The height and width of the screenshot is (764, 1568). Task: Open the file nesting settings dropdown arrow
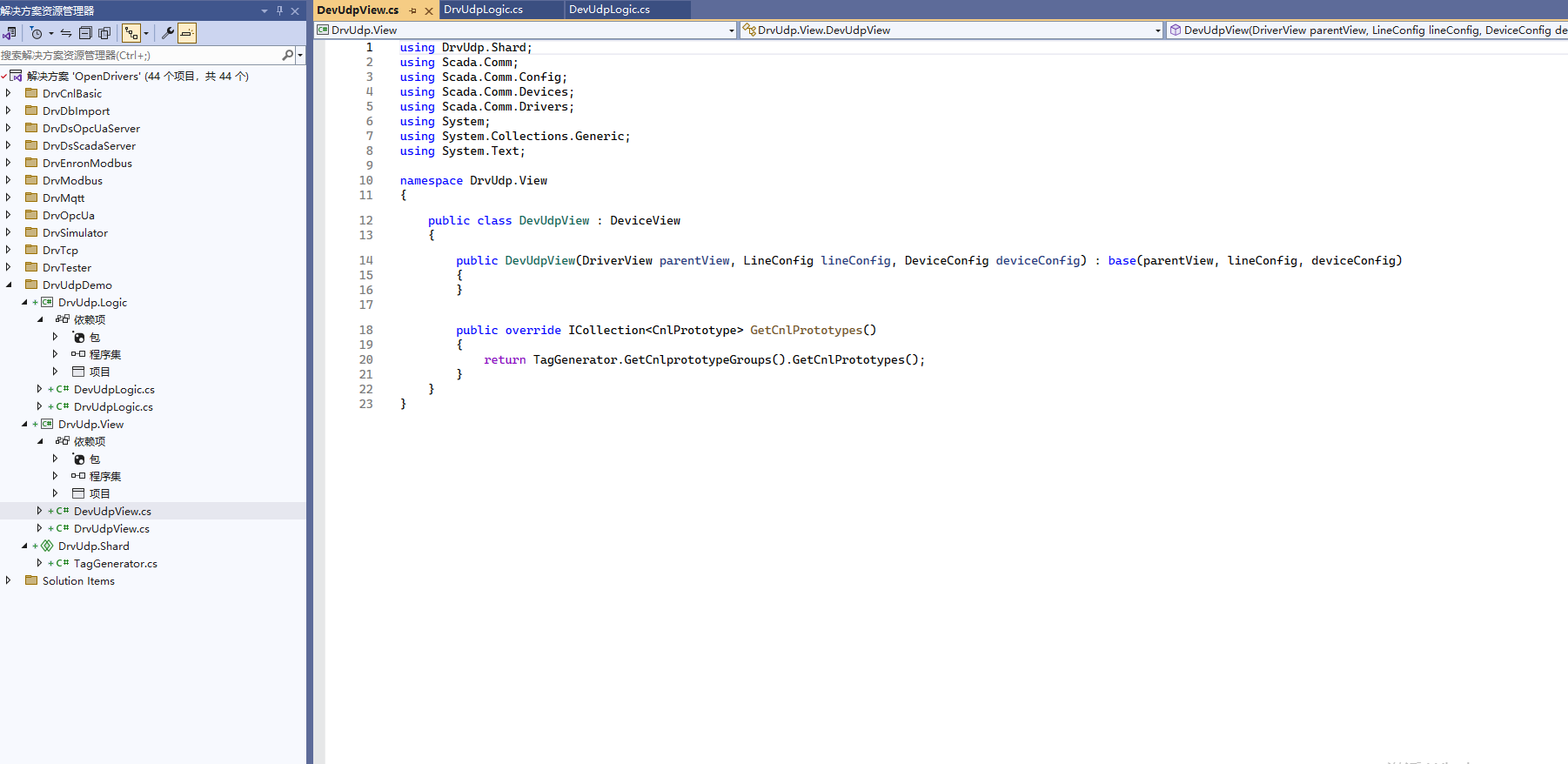tap(146, 33)
